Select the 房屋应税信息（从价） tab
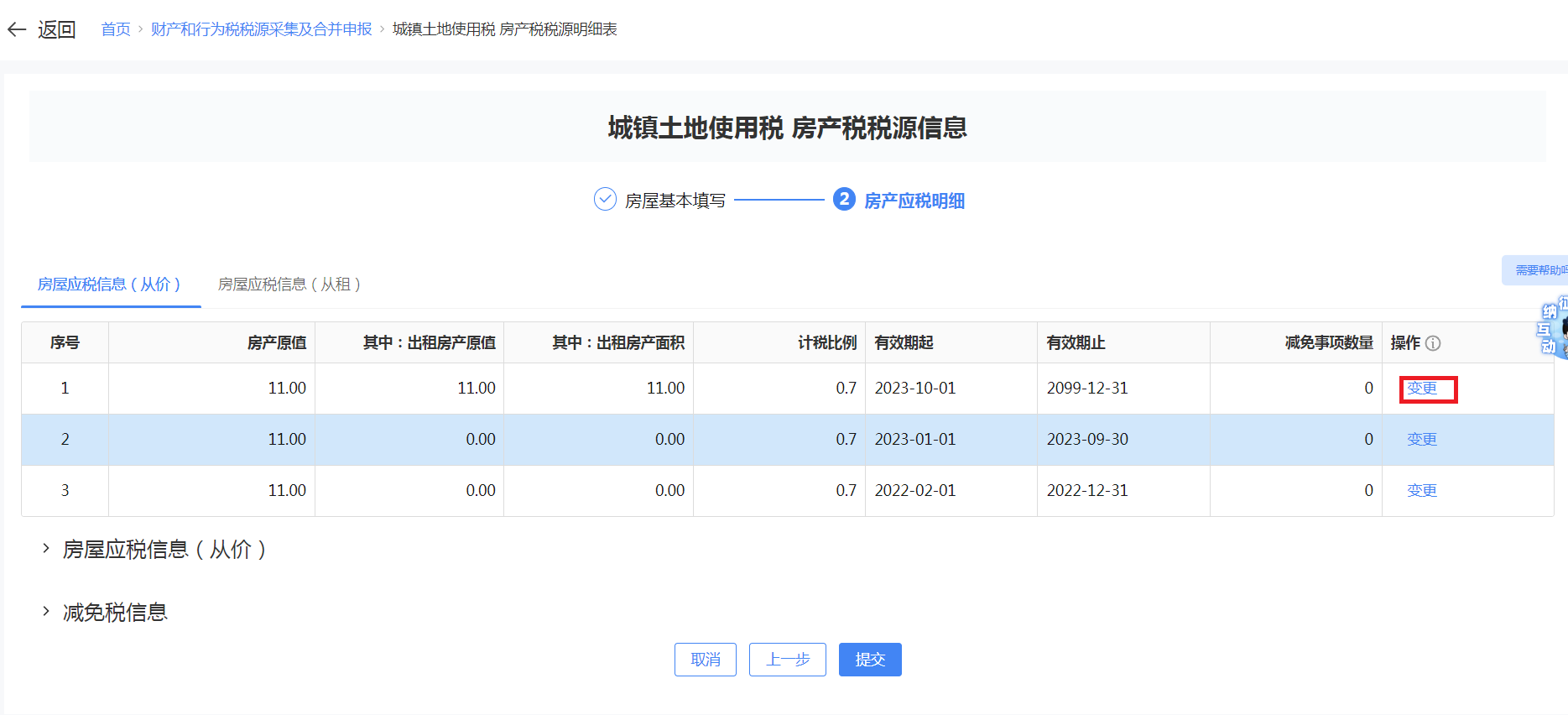 pos(109,284)
